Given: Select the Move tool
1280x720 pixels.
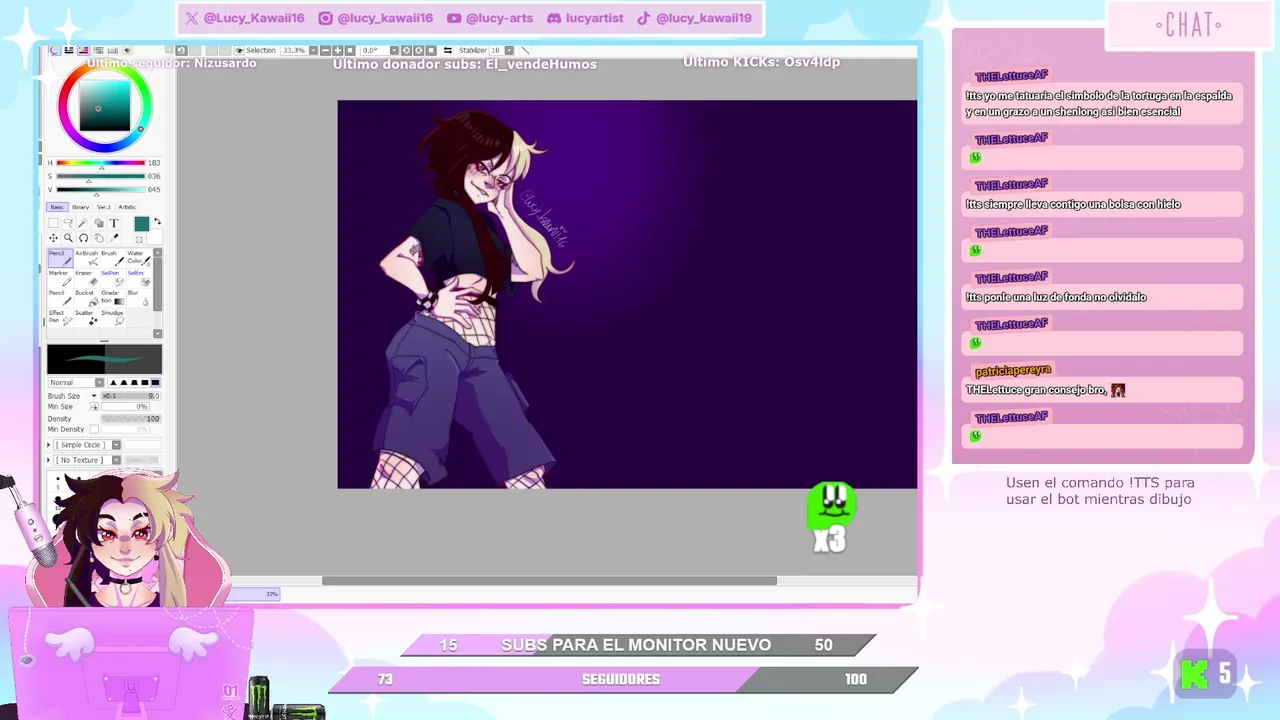Looking at the screenshot, I should coord(53,238).
